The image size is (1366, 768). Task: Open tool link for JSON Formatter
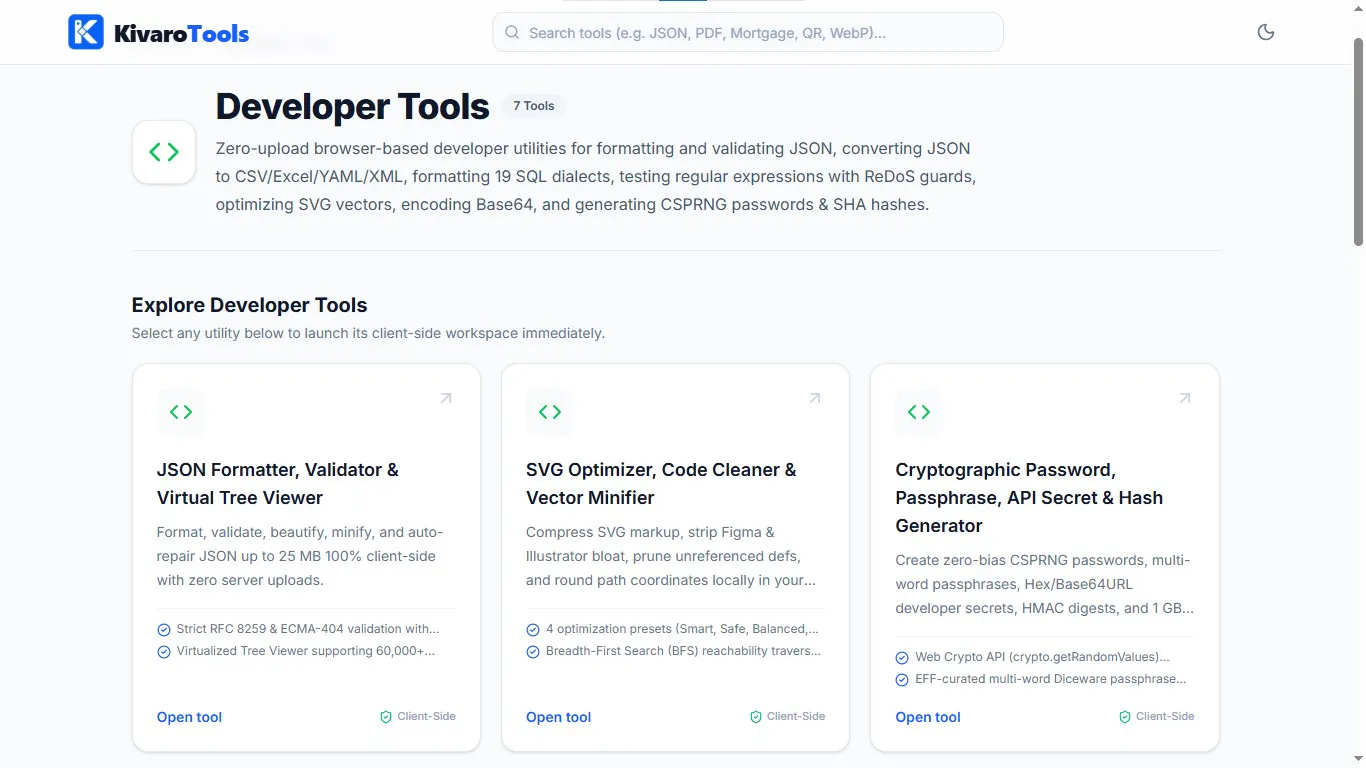189,717
